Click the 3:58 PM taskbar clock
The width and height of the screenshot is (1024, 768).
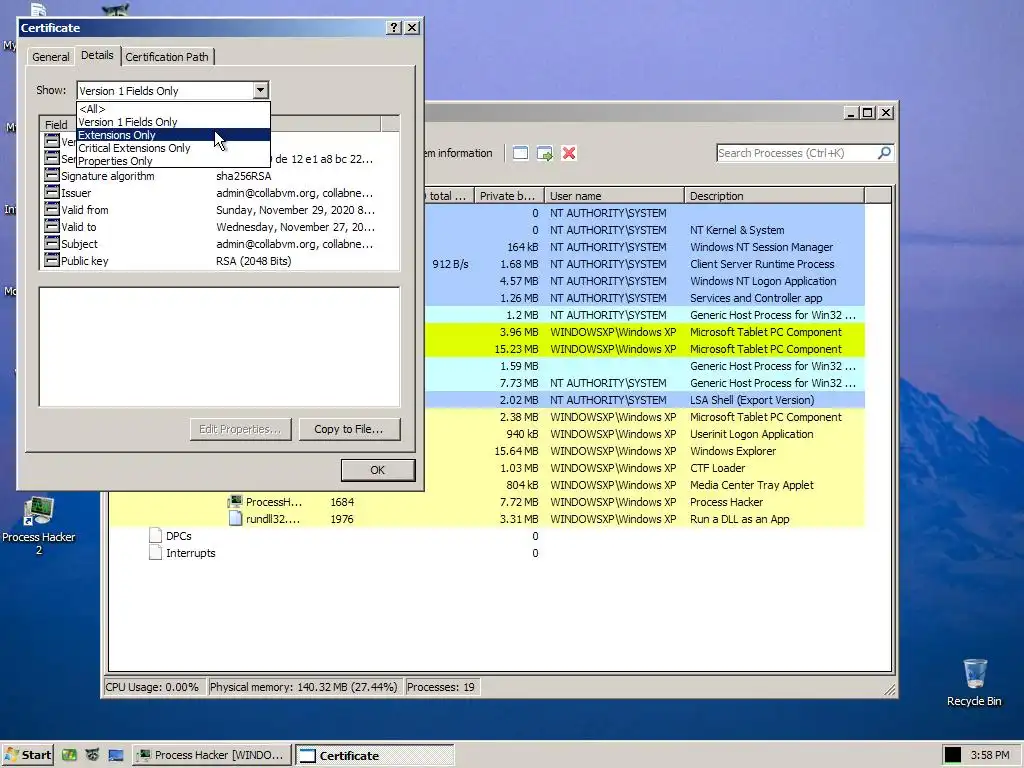pyautogui.click(x=990, y=755)
